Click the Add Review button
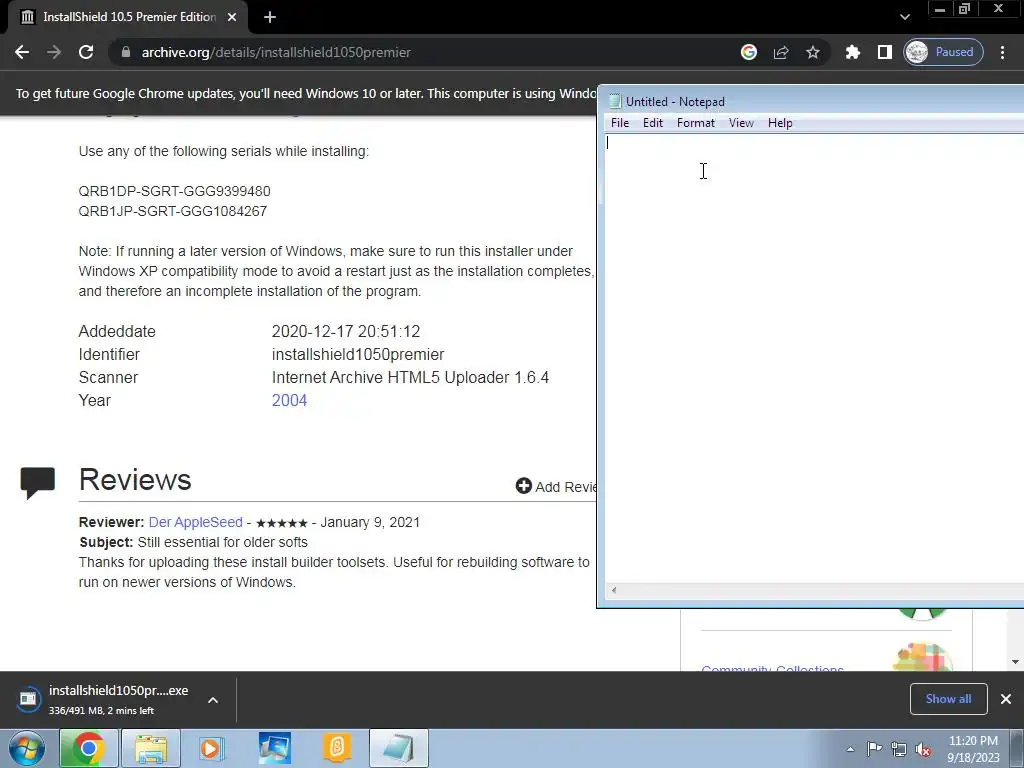 pos(556,487)
